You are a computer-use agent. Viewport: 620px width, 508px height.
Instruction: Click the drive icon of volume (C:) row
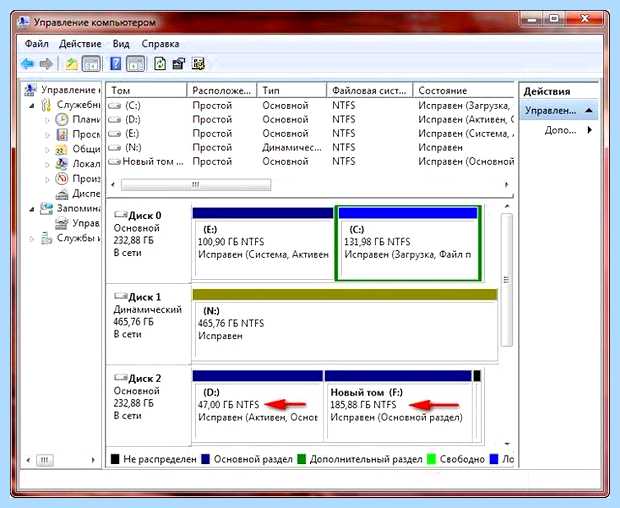coord(115,106)
